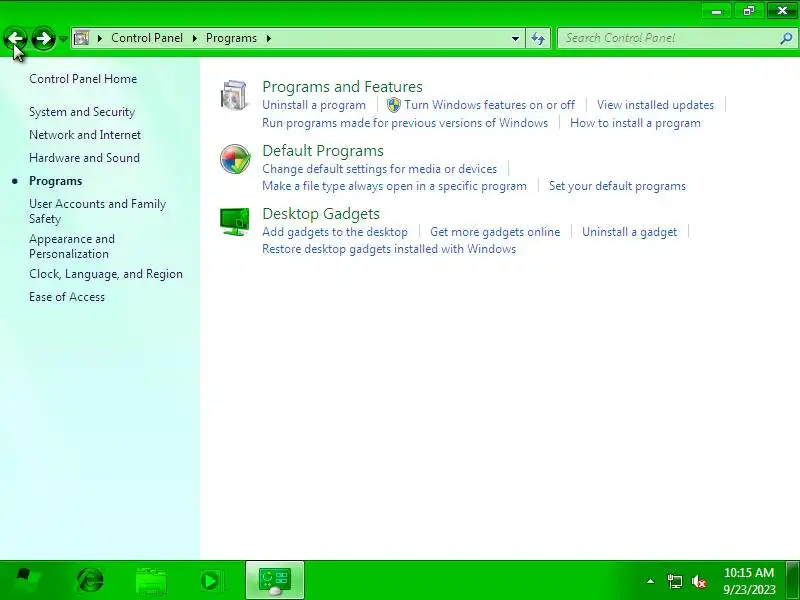Open Clock, Language, and Region
Screen dimensions: 800x600
pyautogui.click(x=106, y=274)
